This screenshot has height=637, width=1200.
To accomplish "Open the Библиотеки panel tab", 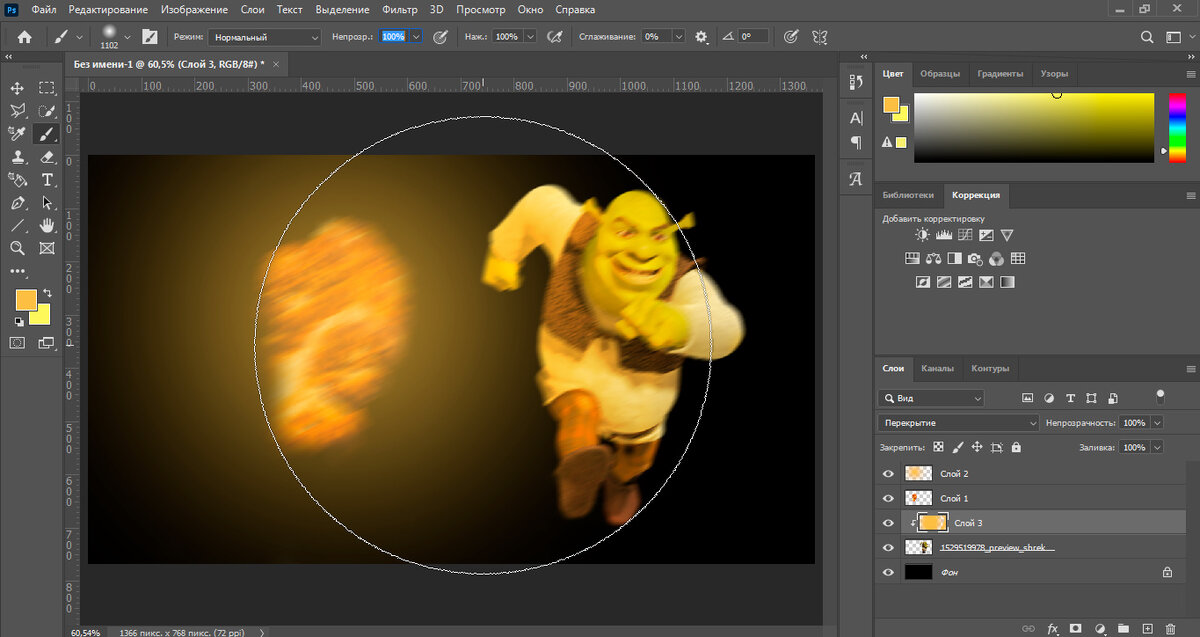I will click(x=909, y=195).
